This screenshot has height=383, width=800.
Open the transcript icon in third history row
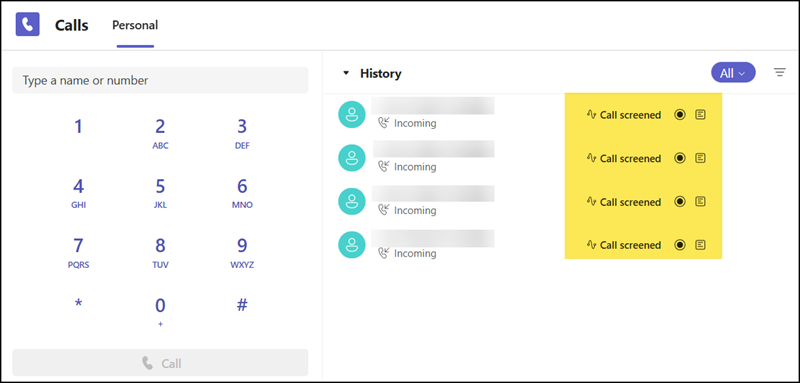click(701, 201)
